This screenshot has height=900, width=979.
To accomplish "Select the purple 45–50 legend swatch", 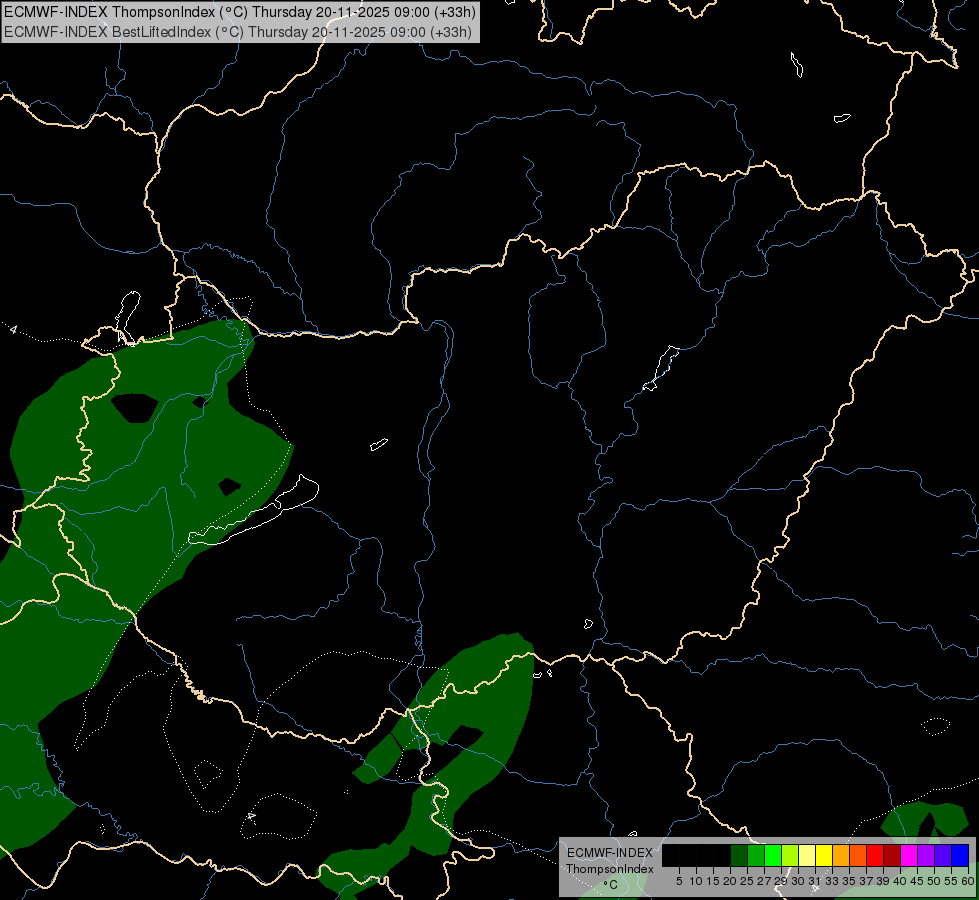I will (926, 855).
